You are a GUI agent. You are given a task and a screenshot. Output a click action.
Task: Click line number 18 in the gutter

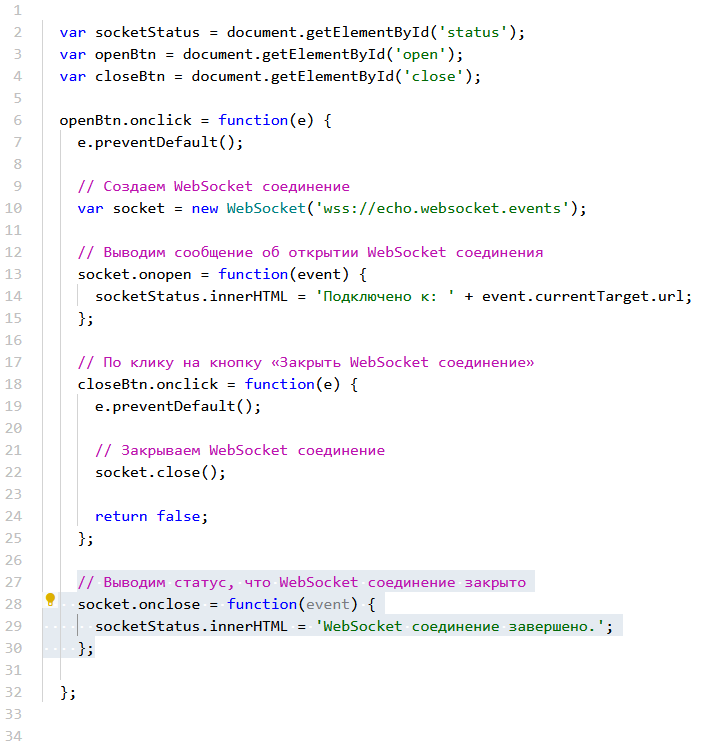14,384
